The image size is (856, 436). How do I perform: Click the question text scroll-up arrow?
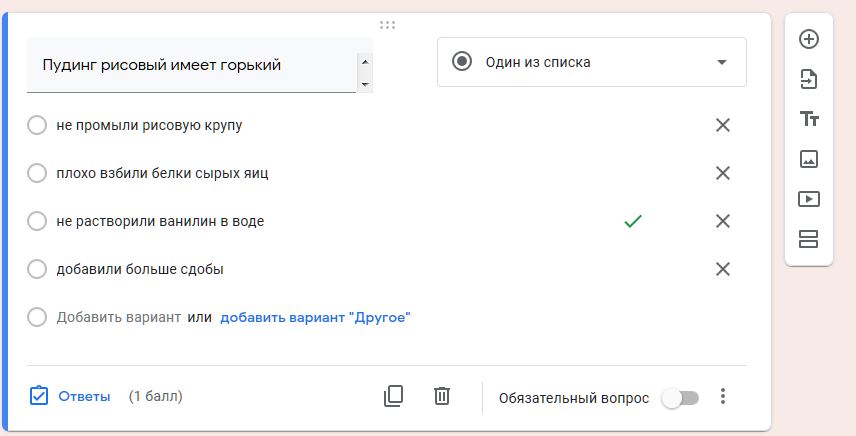[x=365, y=62]
